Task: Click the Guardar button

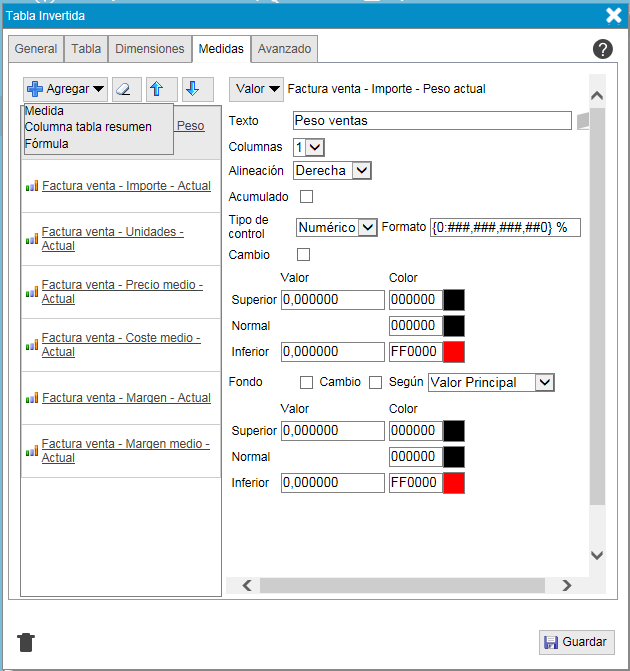Action: (x=576, y=642)
